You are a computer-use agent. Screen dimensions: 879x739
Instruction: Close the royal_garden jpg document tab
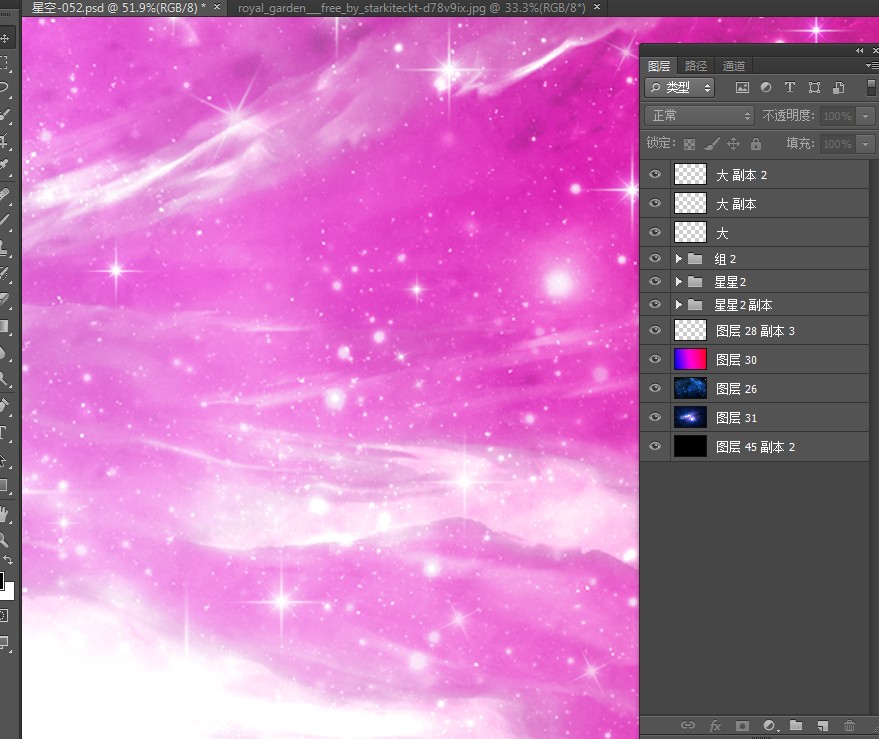coord(597,7)
